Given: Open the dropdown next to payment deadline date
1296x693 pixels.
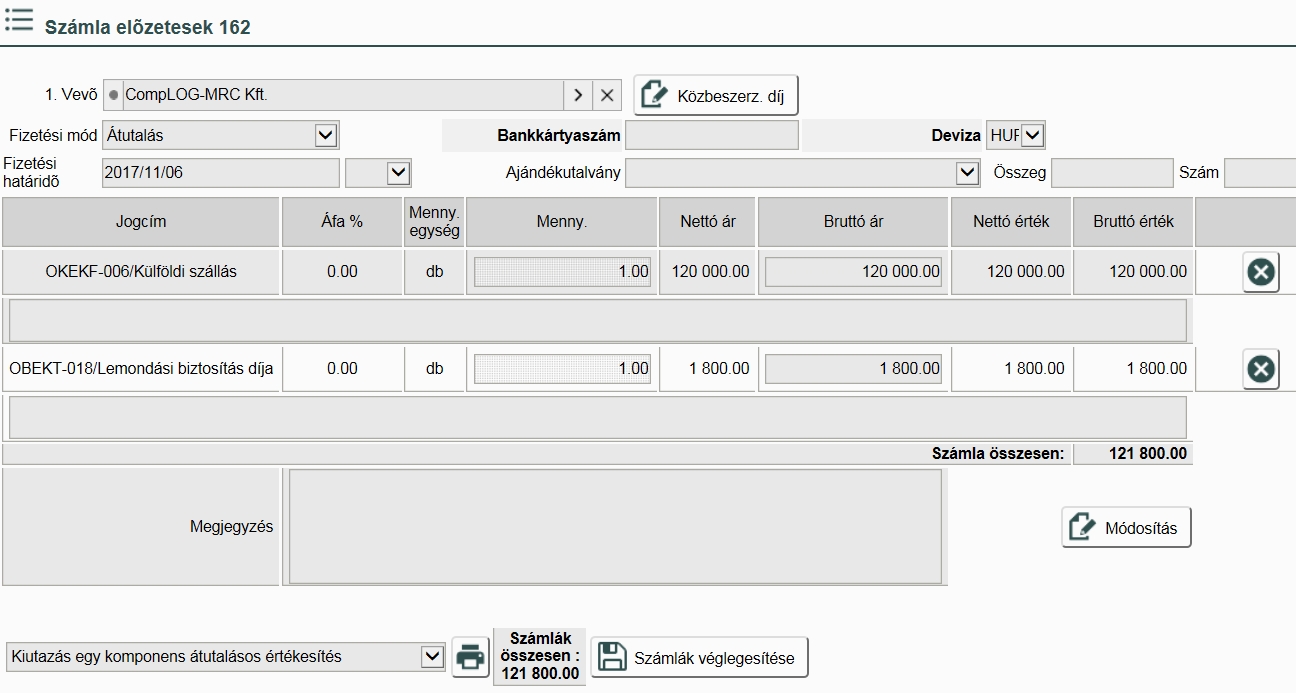Looking at the screenshot, I should click(x=398, y=173).
